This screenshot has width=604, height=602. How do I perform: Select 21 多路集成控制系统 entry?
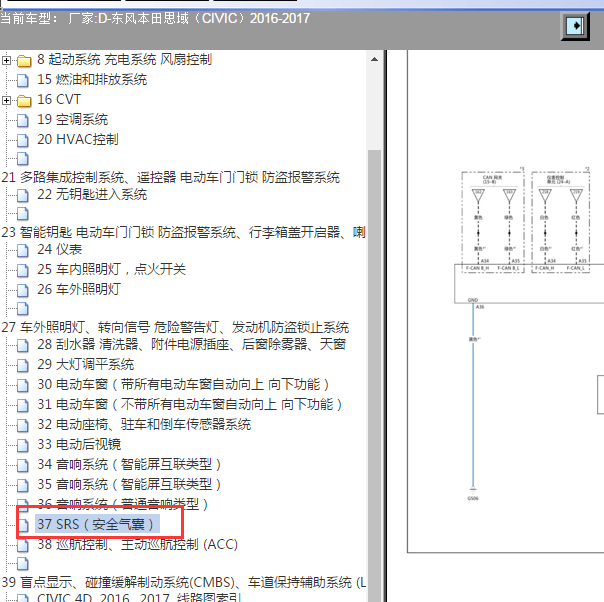pos(170,178)
